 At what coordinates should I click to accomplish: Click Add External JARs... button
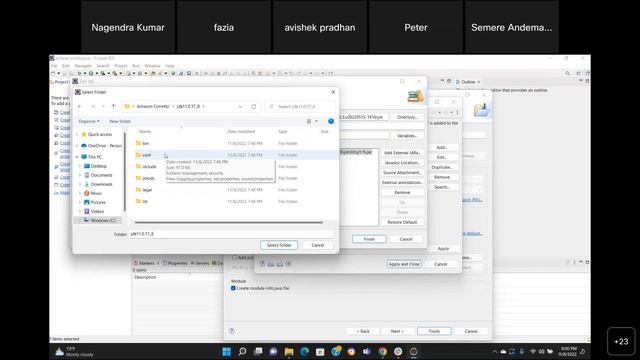(402, 153)
